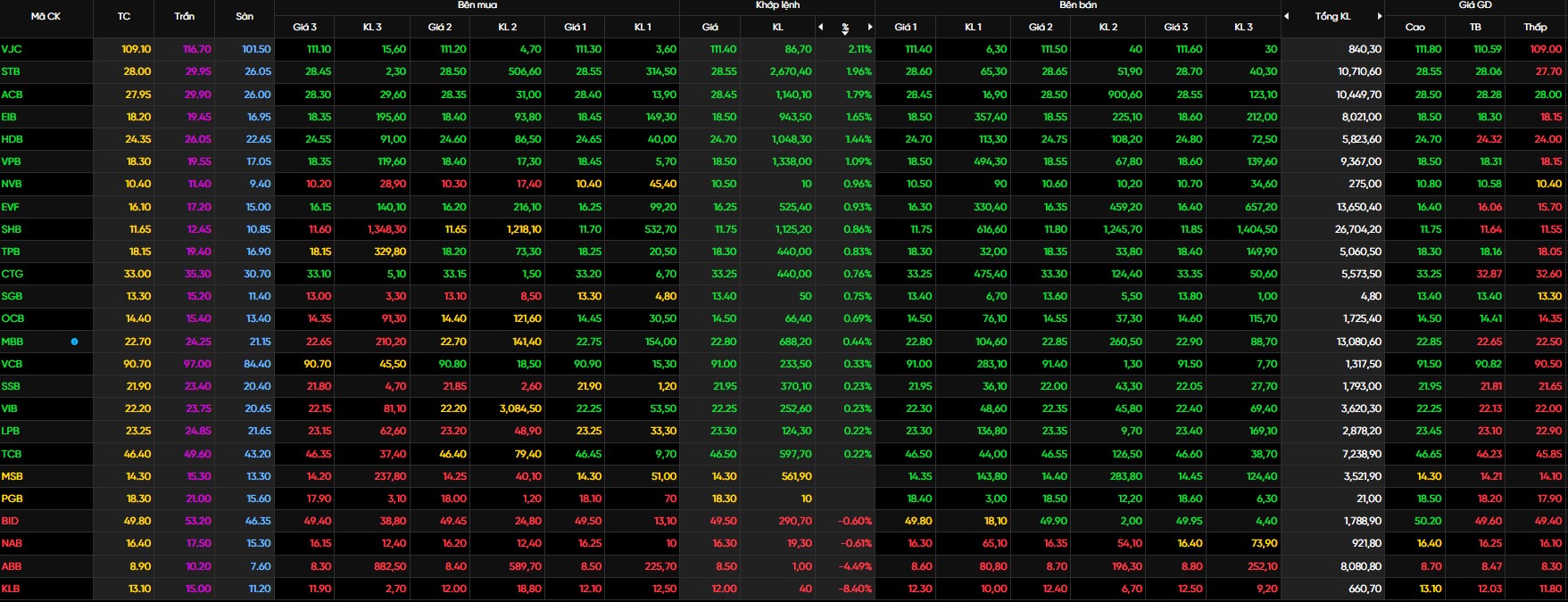Click the Tổng KL column header

(1332, 16)
